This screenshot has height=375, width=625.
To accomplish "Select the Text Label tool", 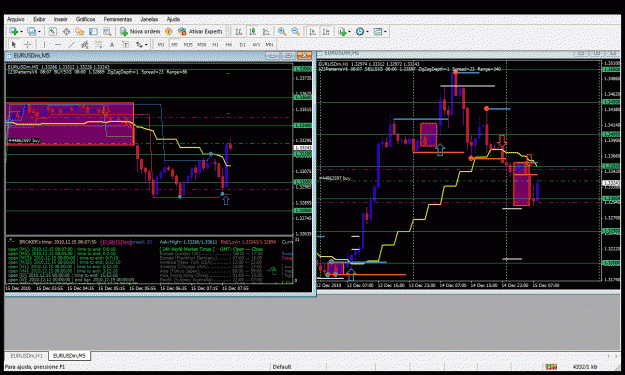I will [126, 45].
